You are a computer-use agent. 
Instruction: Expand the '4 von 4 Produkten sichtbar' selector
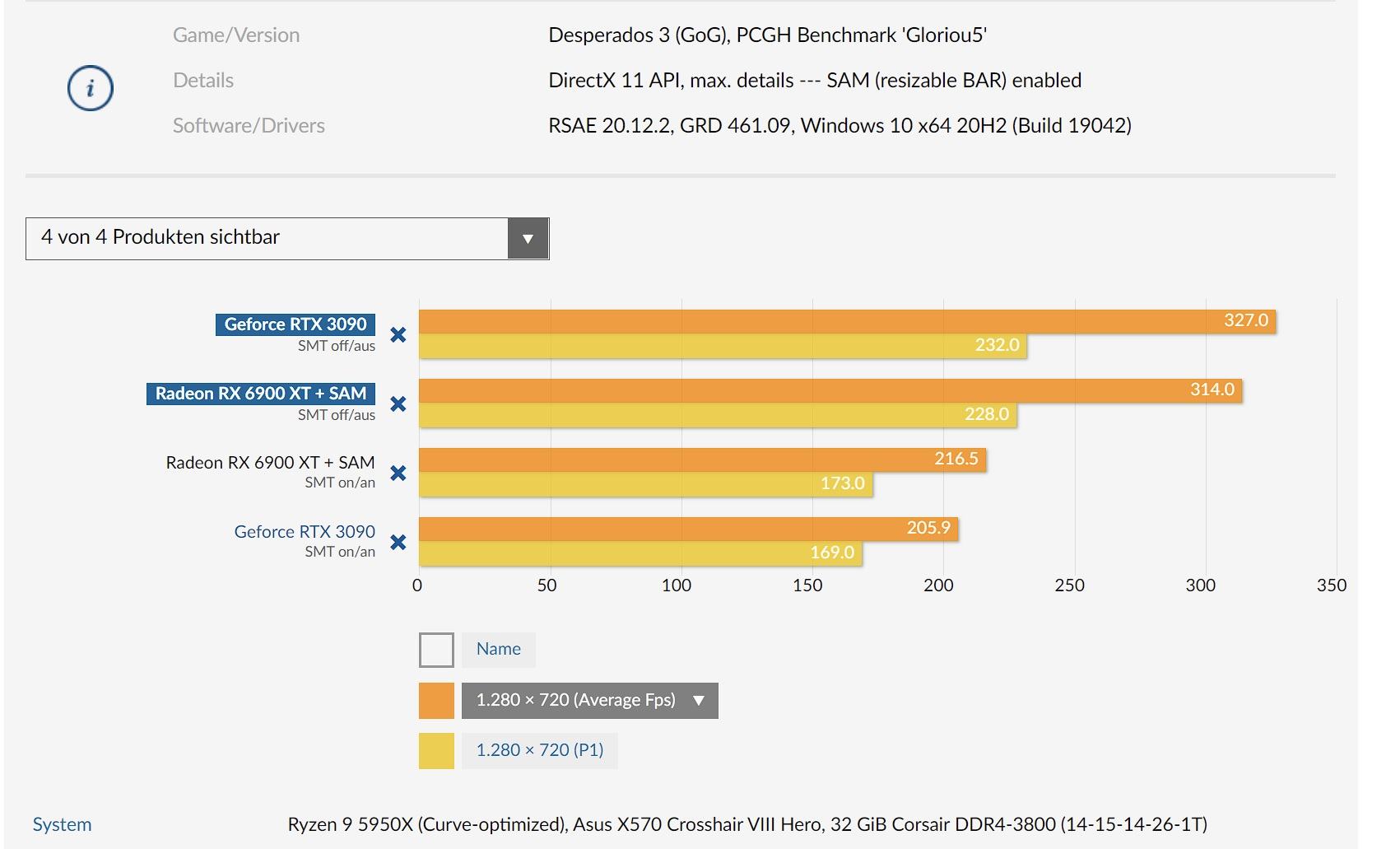click(x=287, y=239)
